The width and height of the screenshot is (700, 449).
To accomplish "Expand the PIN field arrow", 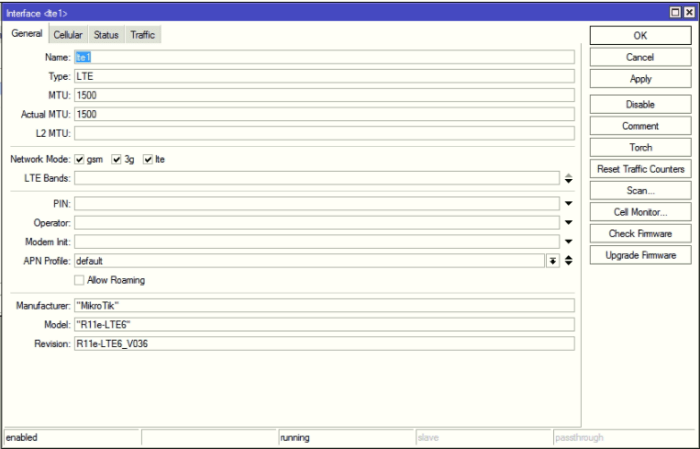I will (568, 204).
